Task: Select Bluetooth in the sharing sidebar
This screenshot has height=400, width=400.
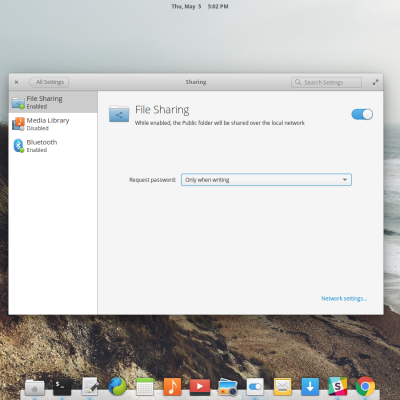Action: coord(53,146)
